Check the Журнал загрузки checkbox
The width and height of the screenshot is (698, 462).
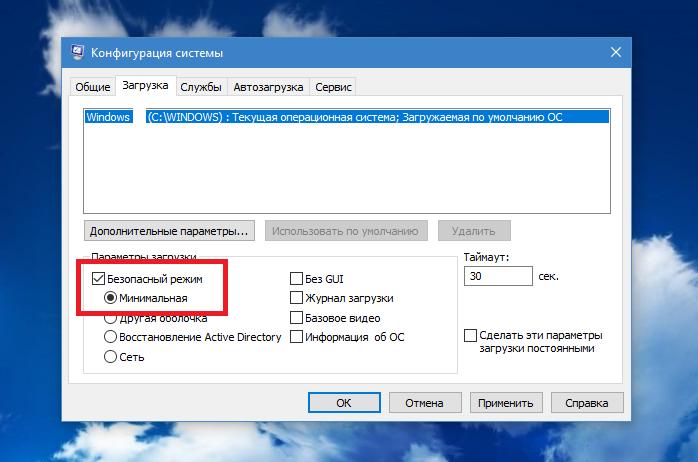(x=296, y=298)
